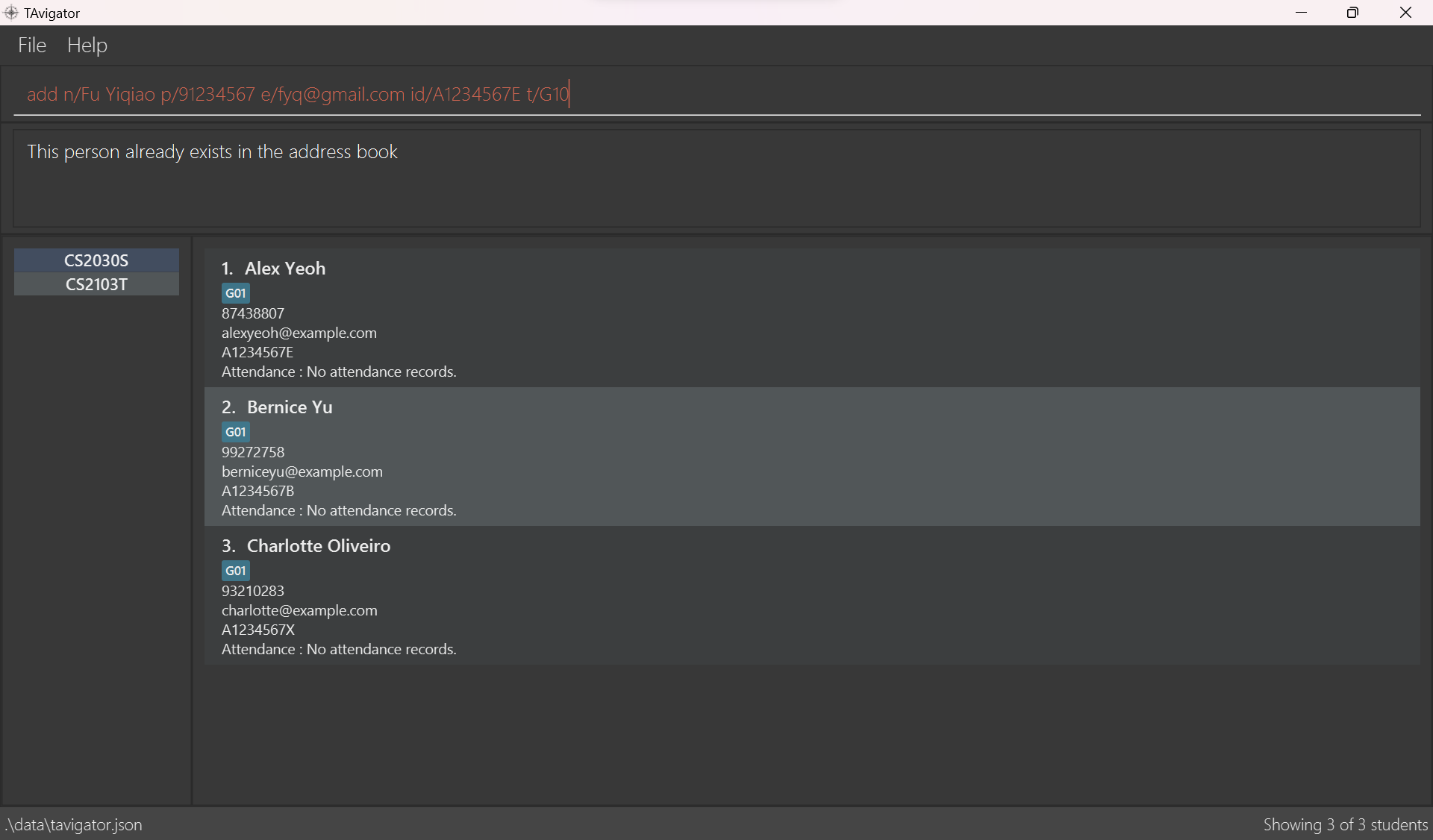Open the File menu
1433x840 pixels.
click(x=32, y=46)
